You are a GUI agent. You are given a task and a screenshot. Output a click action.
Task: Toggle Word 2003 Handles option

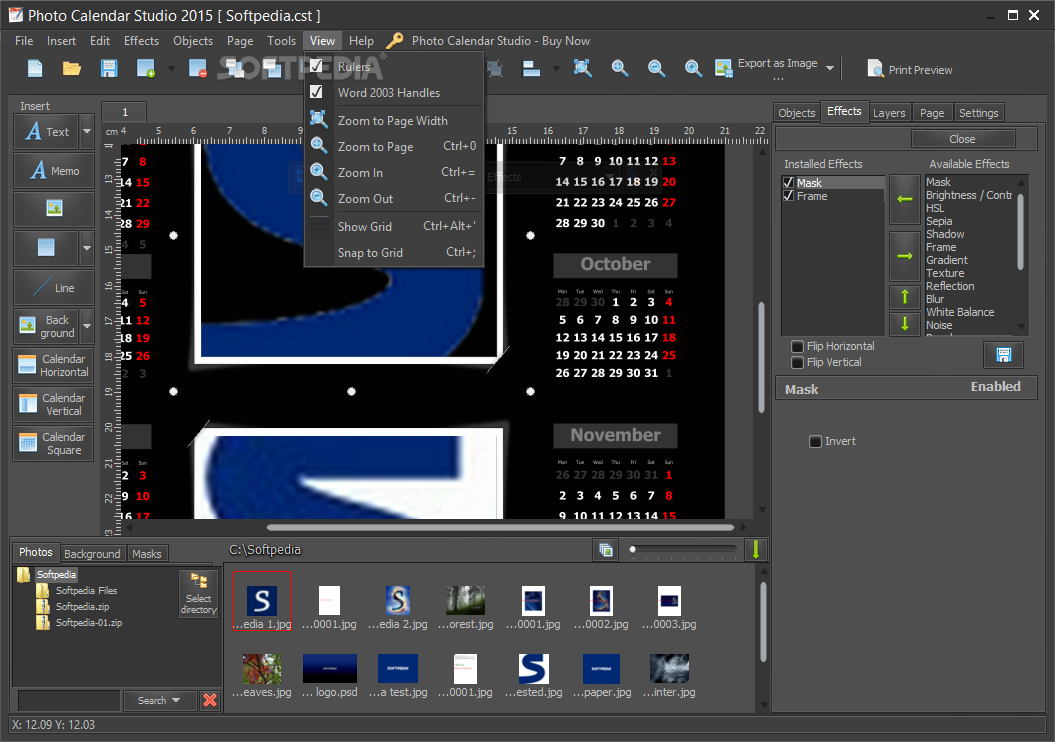(x=394, y=93)
